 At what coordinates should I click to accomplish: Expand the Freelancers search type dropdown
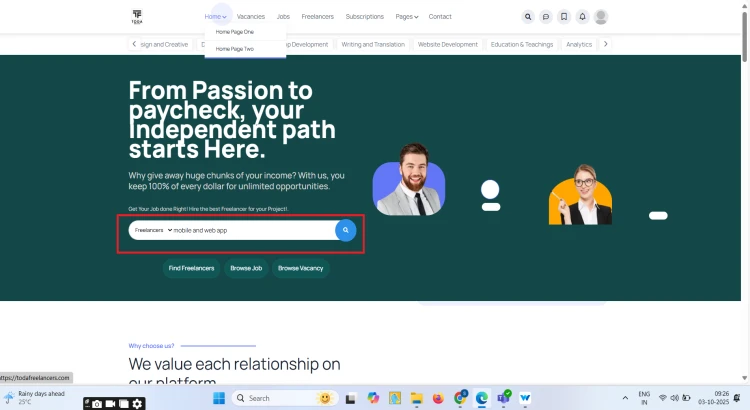[152, 230]
